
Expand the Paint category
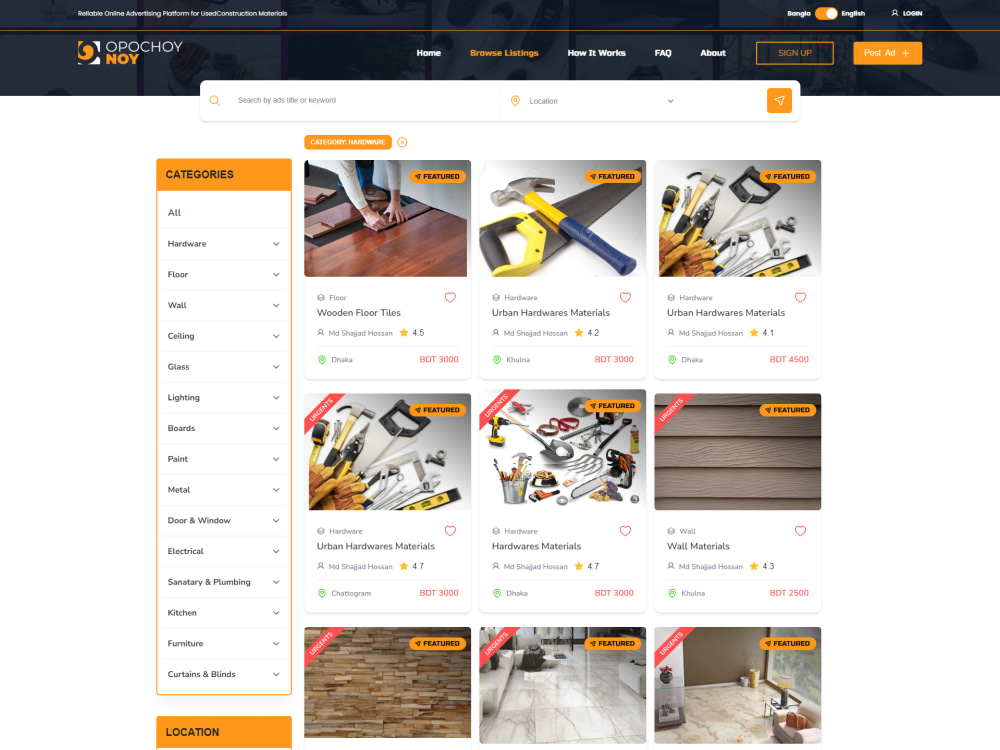click(x=276, y=459)
